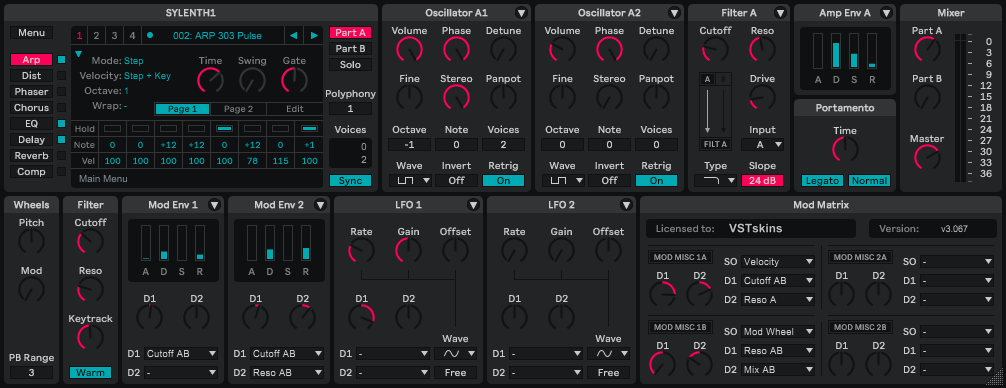This screenshot has height=388, width=1006.
Task: Open Oscillator A2 section menu arrow
Action: 674,13
